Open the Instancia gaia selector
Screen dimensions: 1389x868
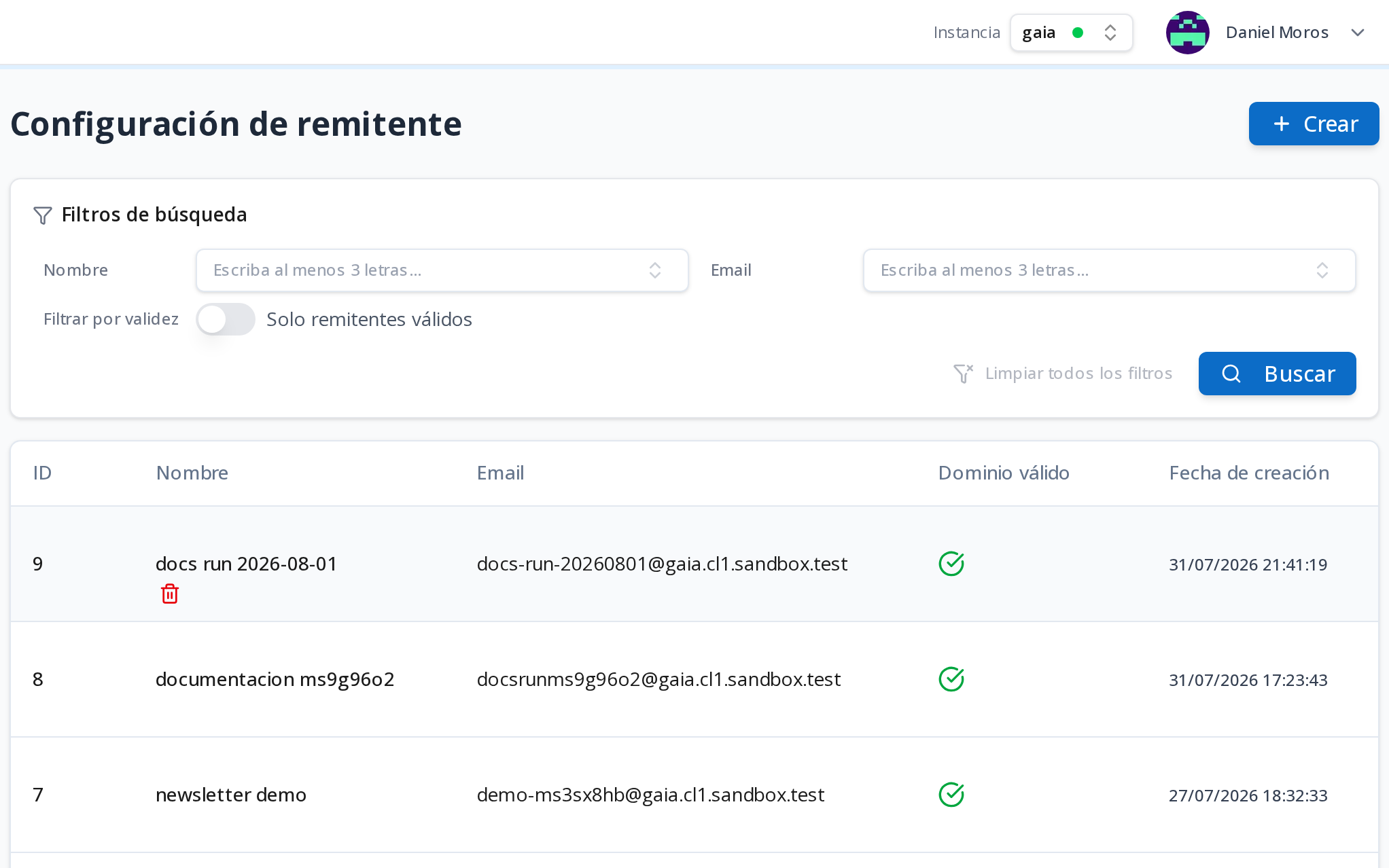pyautogui.click(x=1071, y=33)
